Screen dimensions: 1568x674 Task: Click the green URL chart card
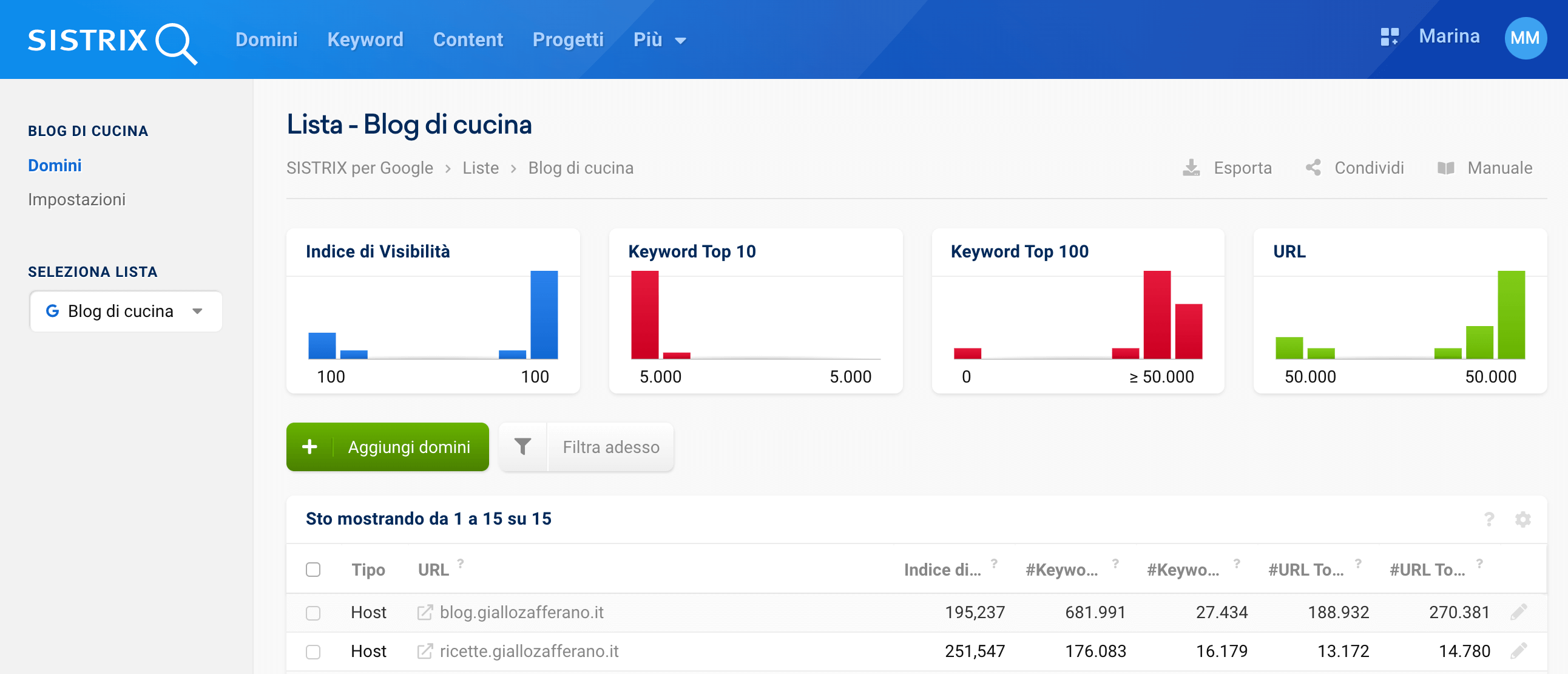(1400, 310)
